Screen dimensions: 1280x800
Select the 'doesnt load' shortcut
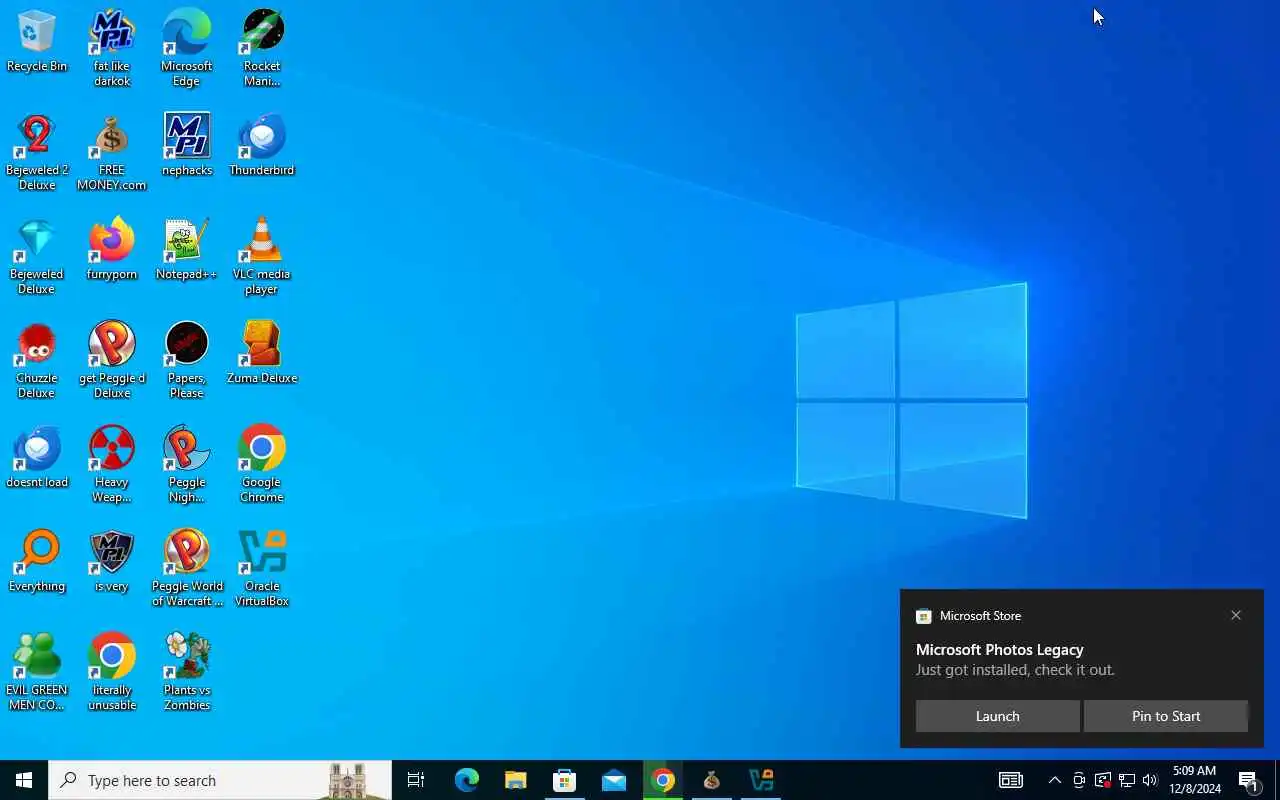(37, 457)
